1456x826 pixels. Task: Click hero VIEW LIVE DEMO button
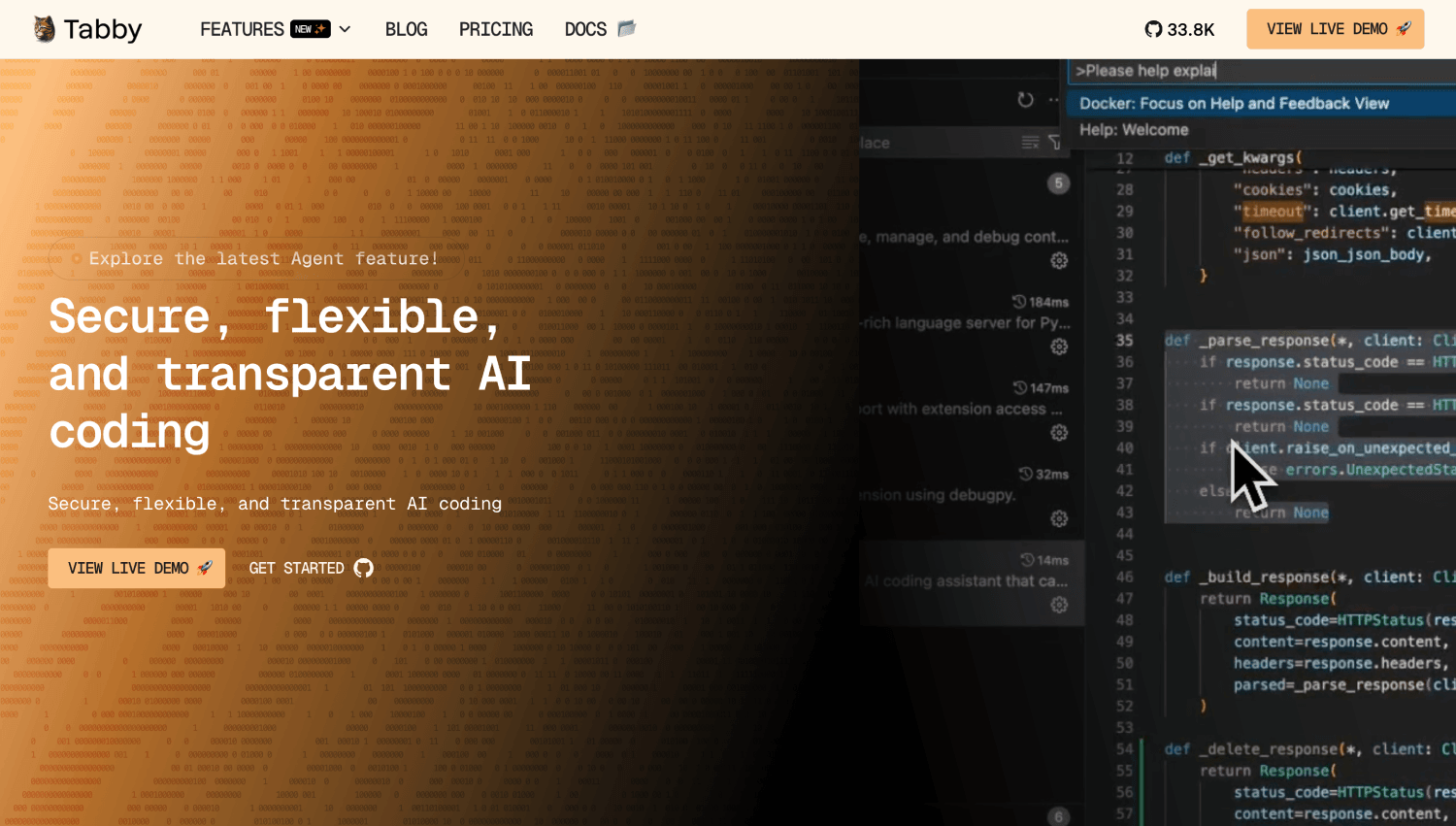(x=137, y=568)
